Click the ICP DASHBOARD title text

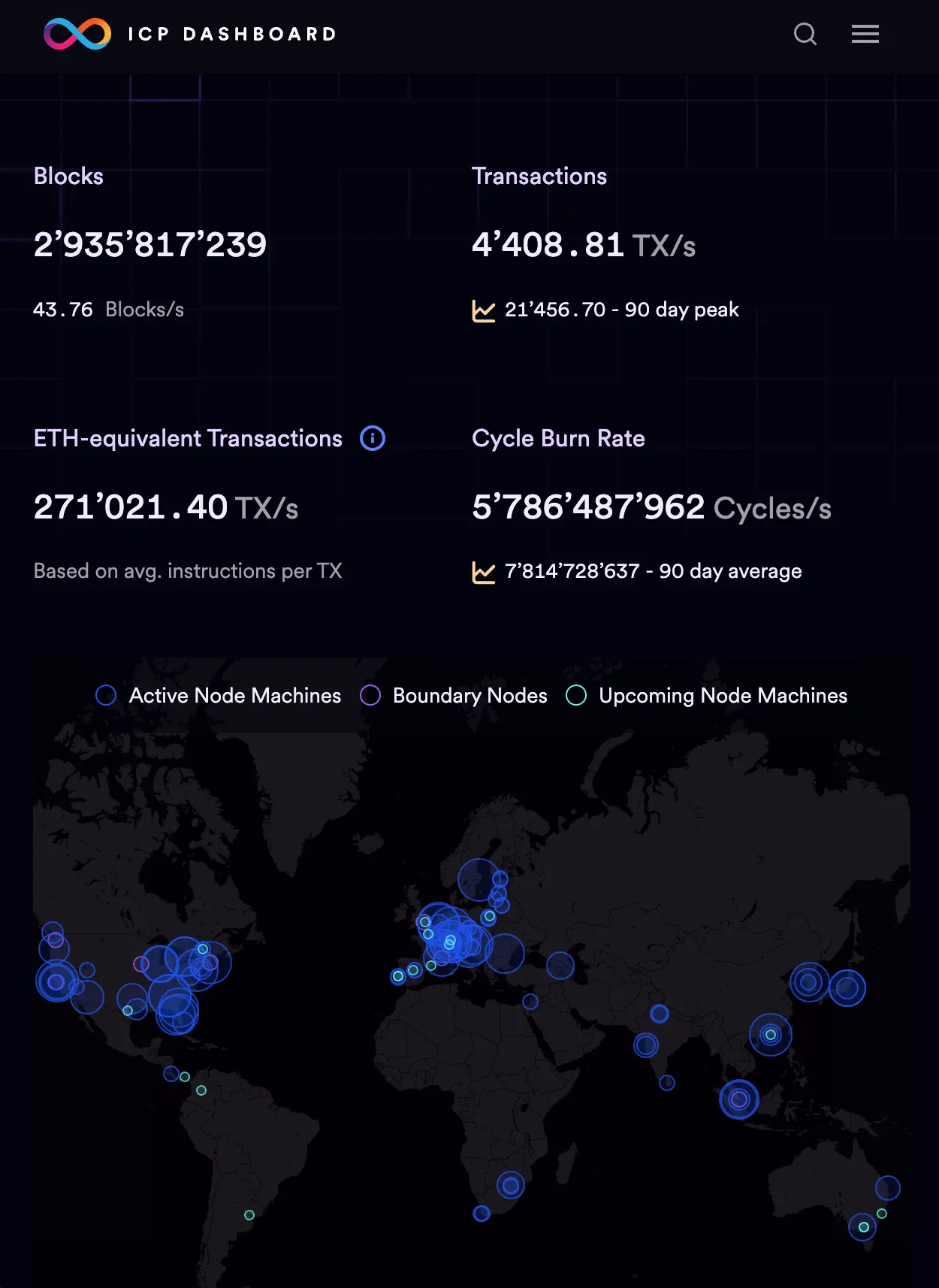coord(231,34)
